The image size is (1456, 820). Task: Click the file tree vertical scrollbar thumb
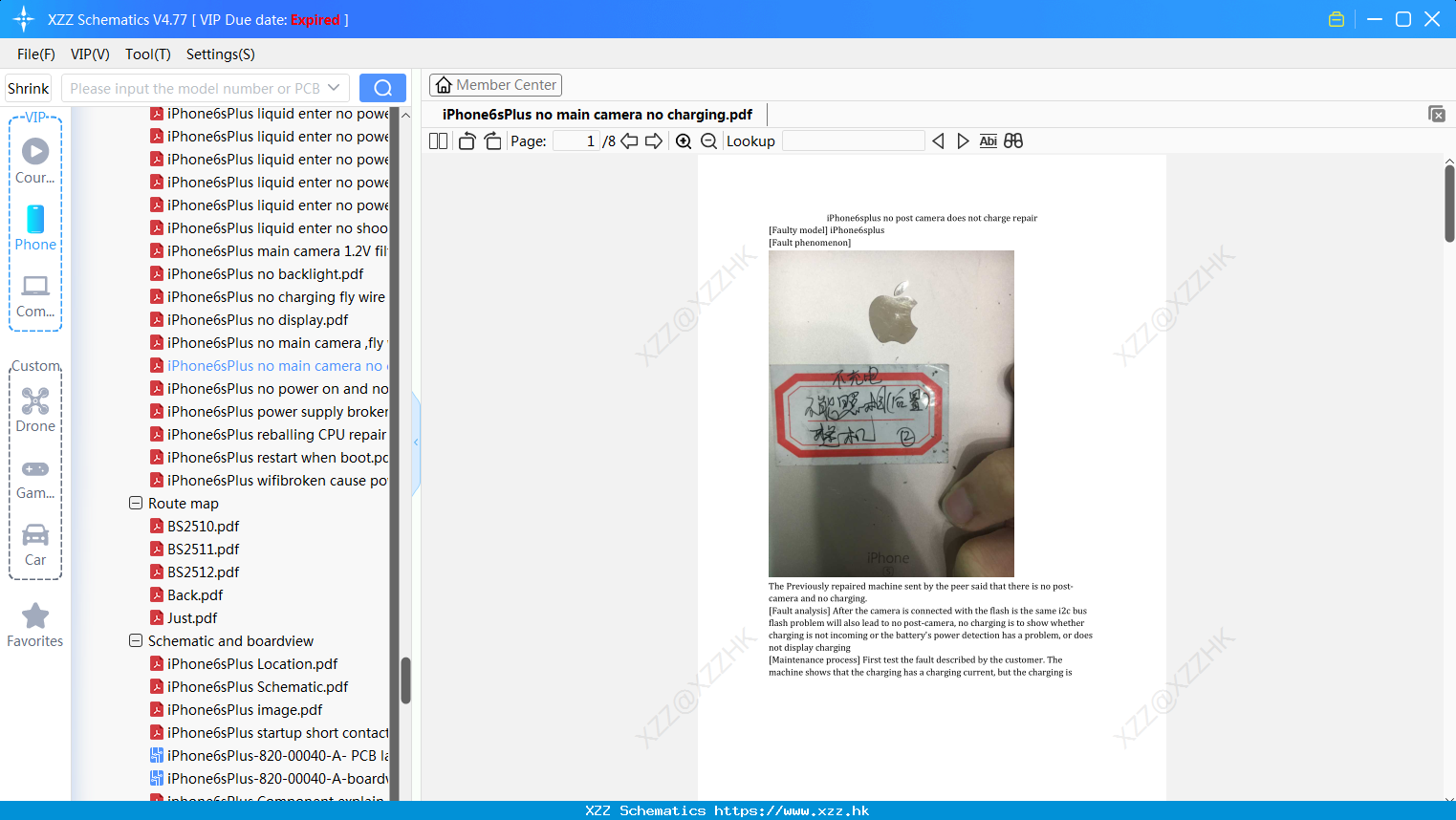tap(405, 680)
